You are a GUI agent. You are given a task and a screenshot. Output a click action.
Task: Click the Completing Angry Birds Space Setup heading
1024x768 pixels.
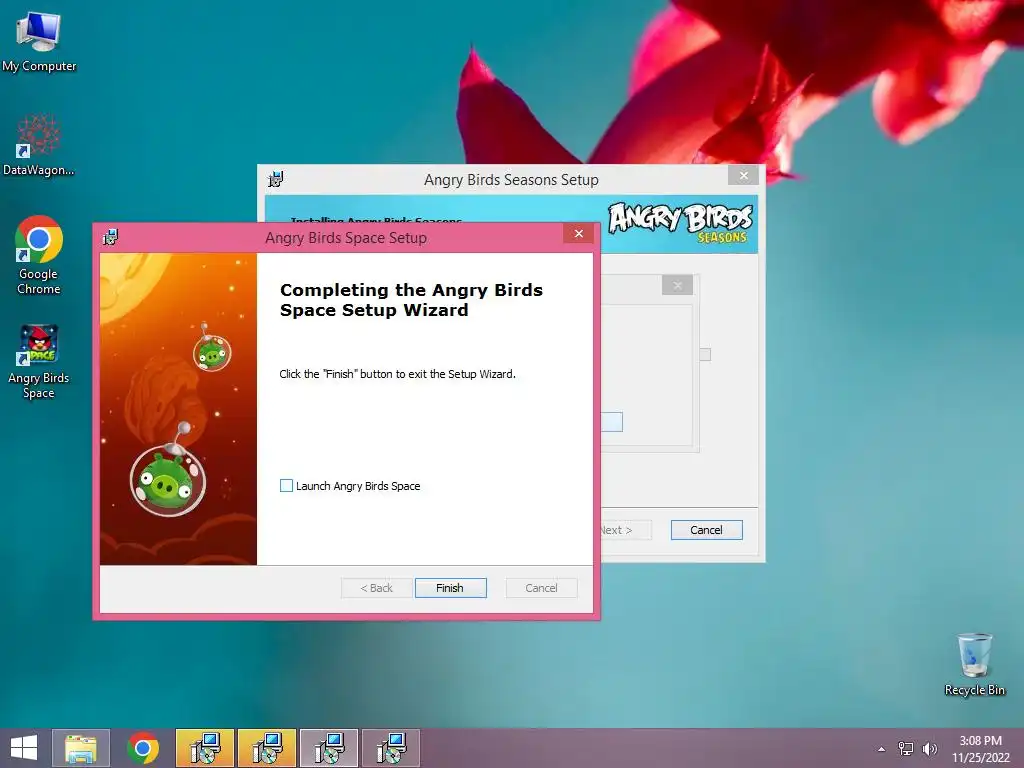pyautogui.click(x=411, y=300)
